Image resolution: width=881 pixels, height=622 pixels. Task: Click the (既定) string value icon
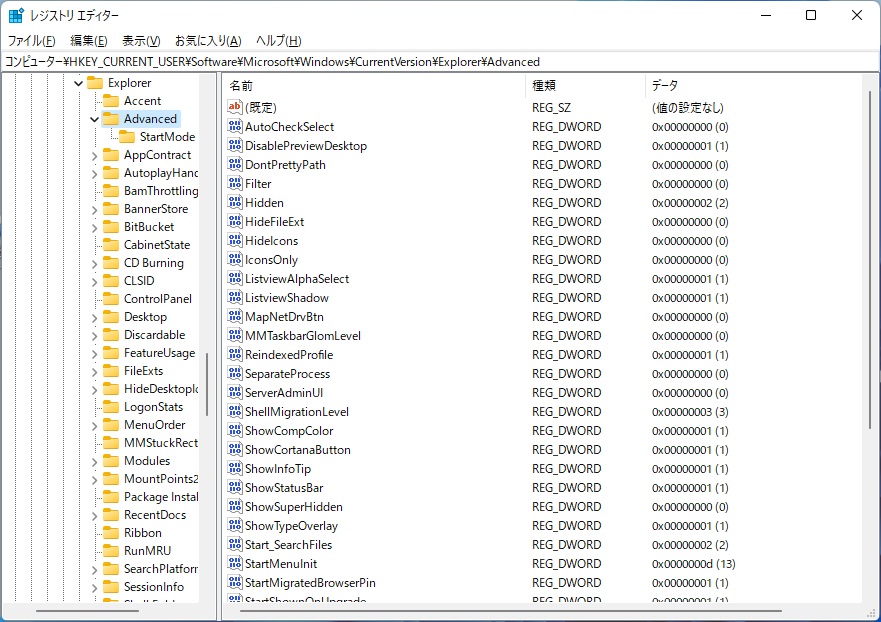coord(235,107)
